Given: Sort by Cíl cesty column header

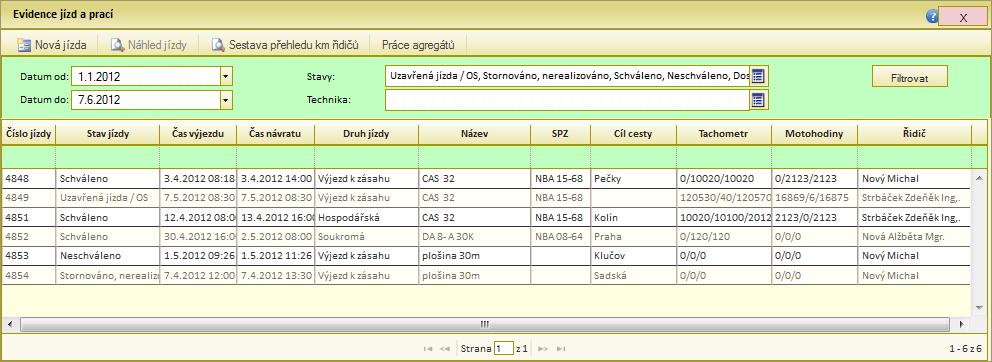Looking at the screenshot, I should 633,134.
